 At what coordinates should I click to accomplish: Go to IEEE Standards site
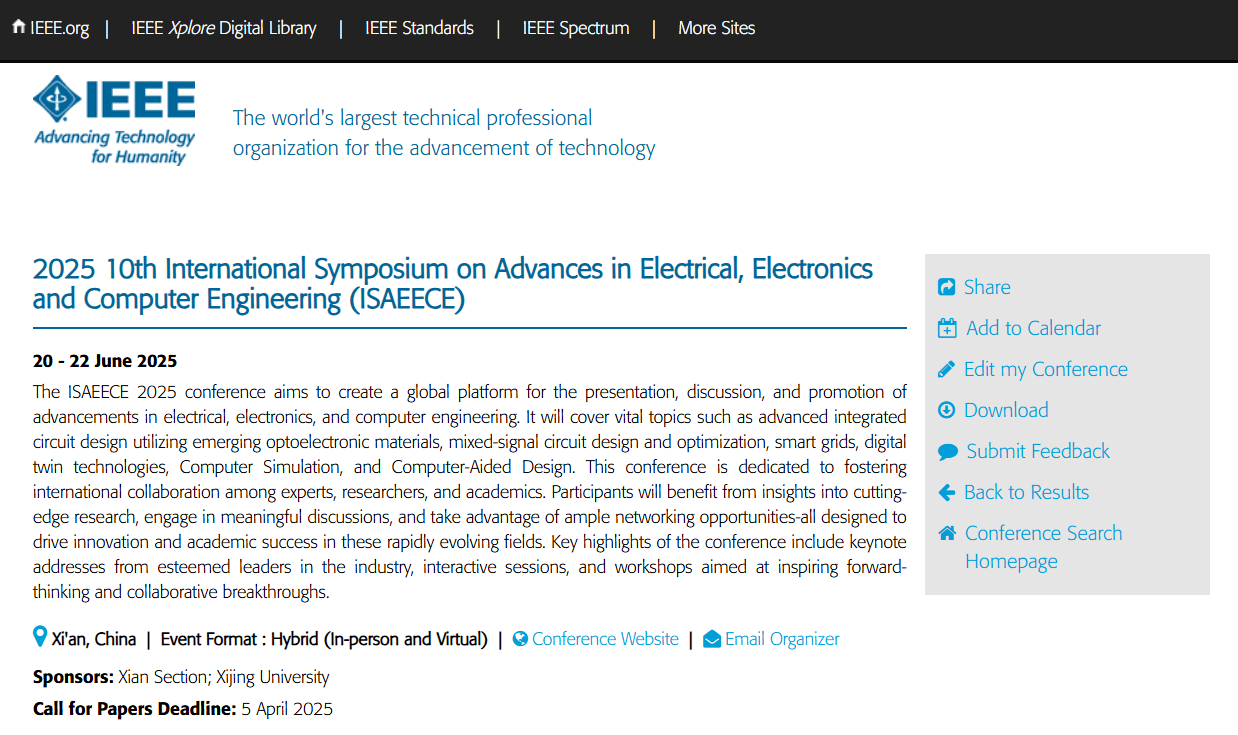coord(419,28)
